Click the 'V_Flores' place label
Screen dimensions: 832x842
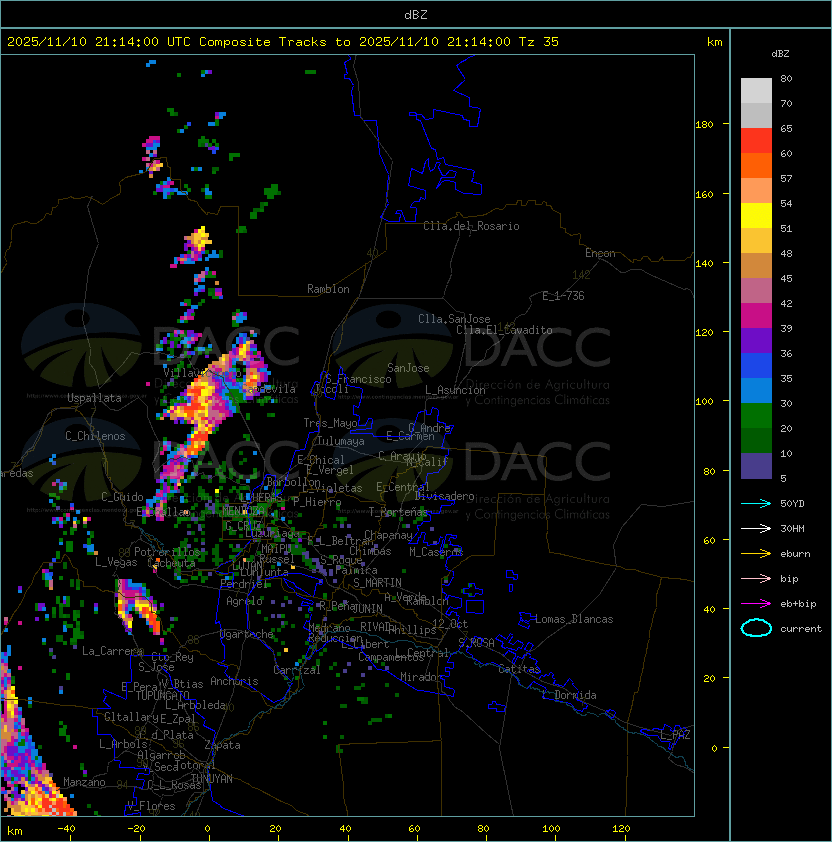pyautogui.click(x=151, y=806)
